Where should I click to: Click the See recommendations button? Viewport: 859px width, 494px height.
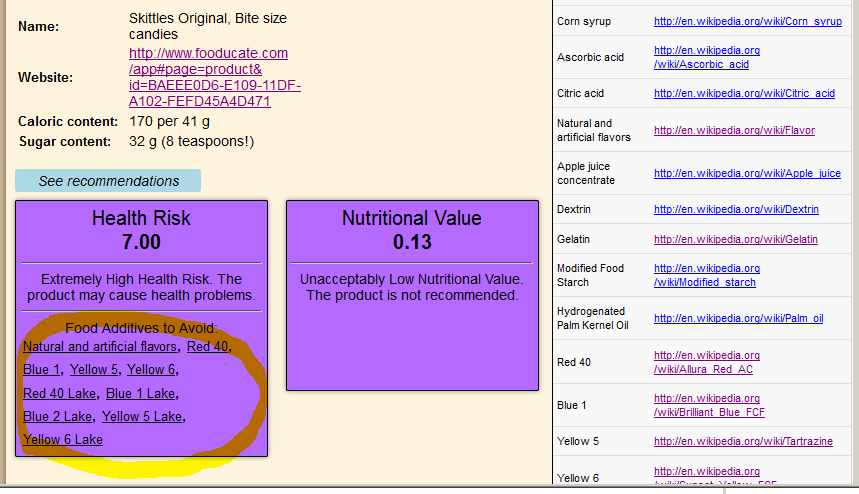(108, 181)
